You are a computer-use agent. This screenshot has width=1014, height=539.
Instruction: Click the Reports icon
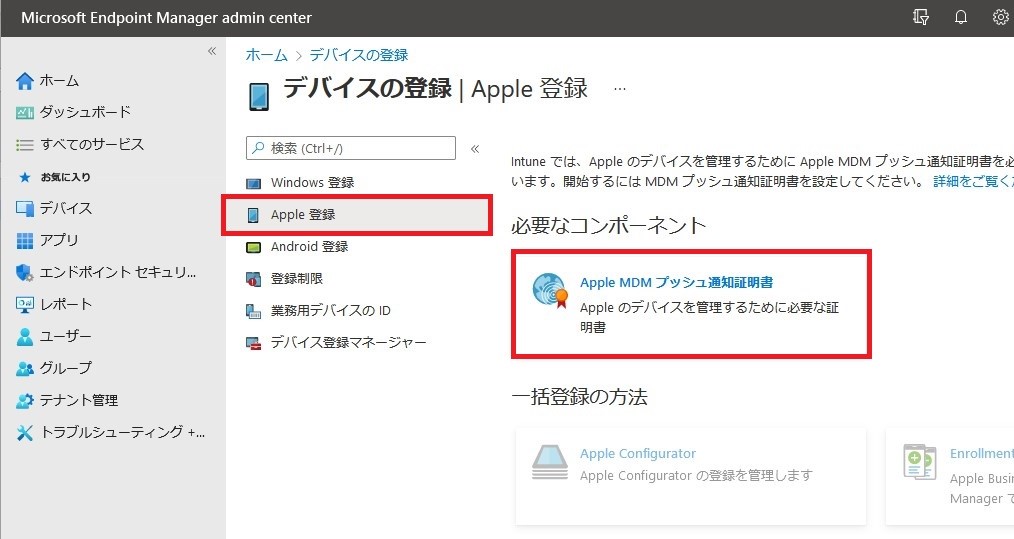click(x=25, y=304)
